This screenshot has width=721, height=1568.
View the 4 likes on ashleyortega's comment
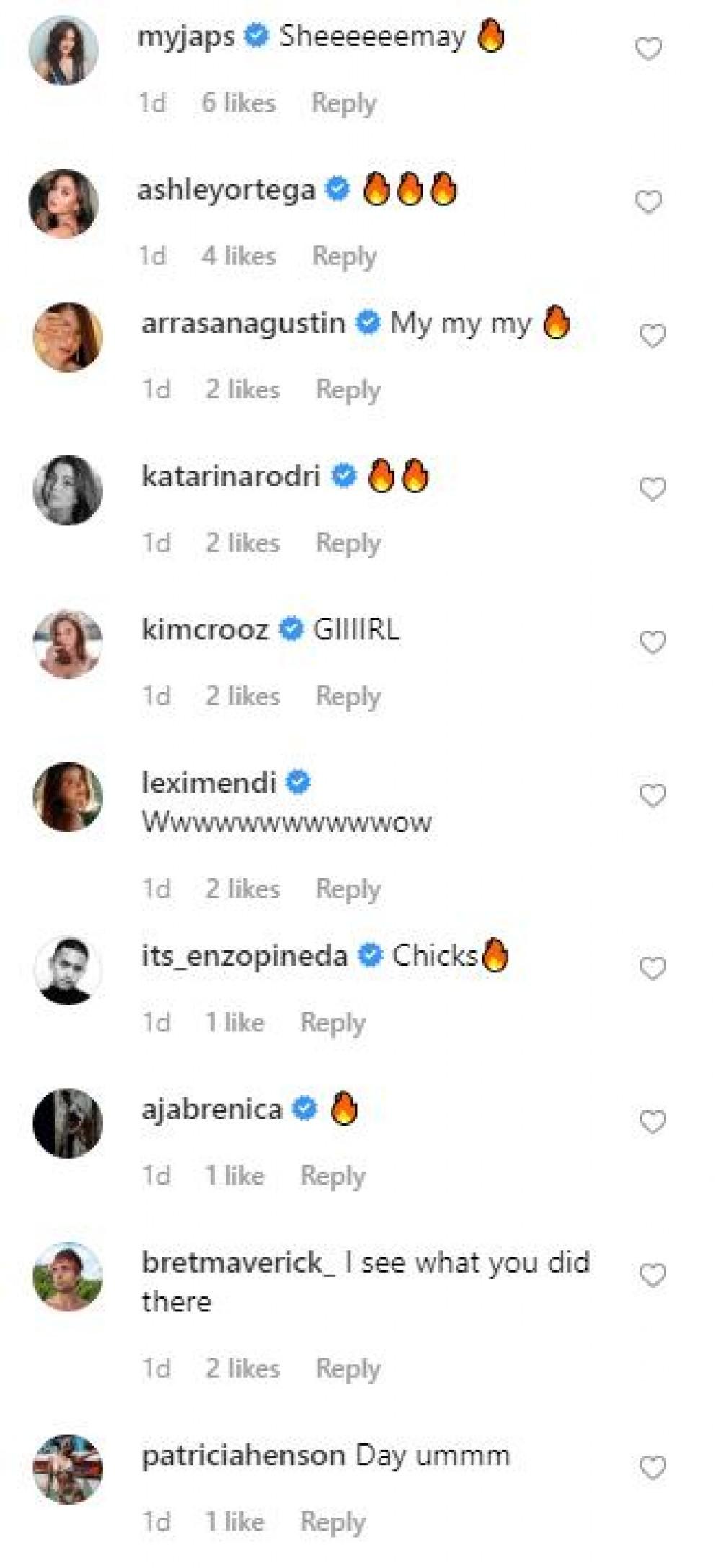point(239,257)
